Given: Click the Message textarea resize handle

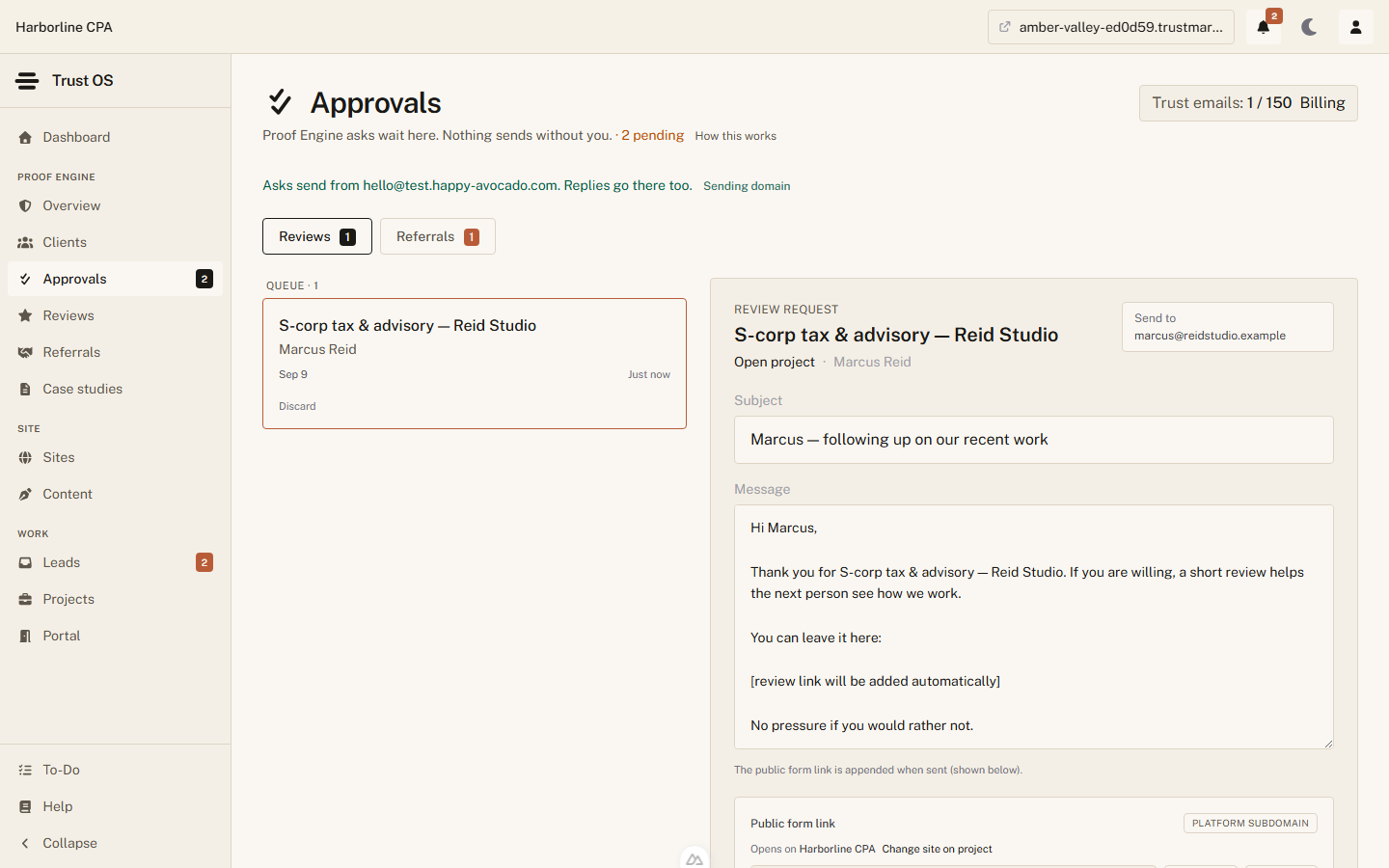Looking at the screenshot, I should [x=1327, y=743].
